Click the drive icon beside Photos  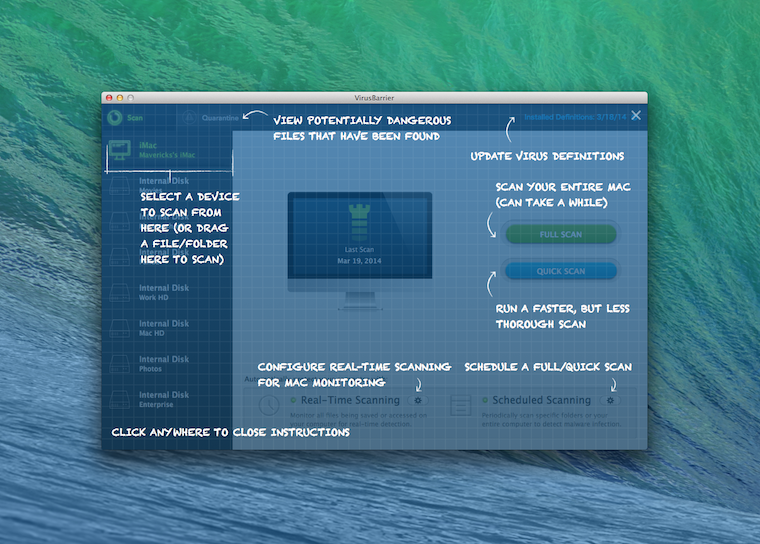(119, 364)
